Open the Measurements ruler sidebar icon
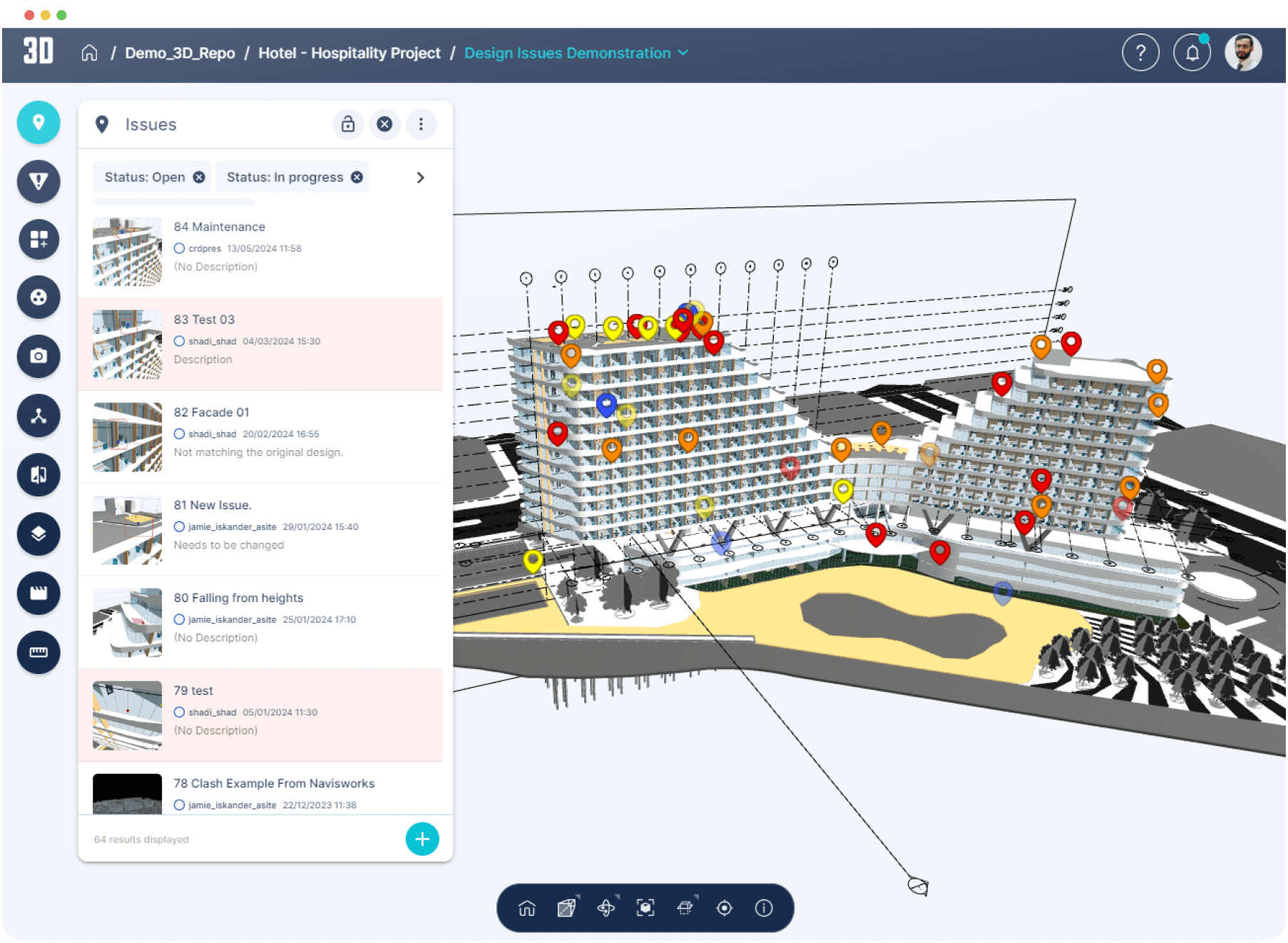This screenshot has height=943, width=1288. tap(39, 652)
